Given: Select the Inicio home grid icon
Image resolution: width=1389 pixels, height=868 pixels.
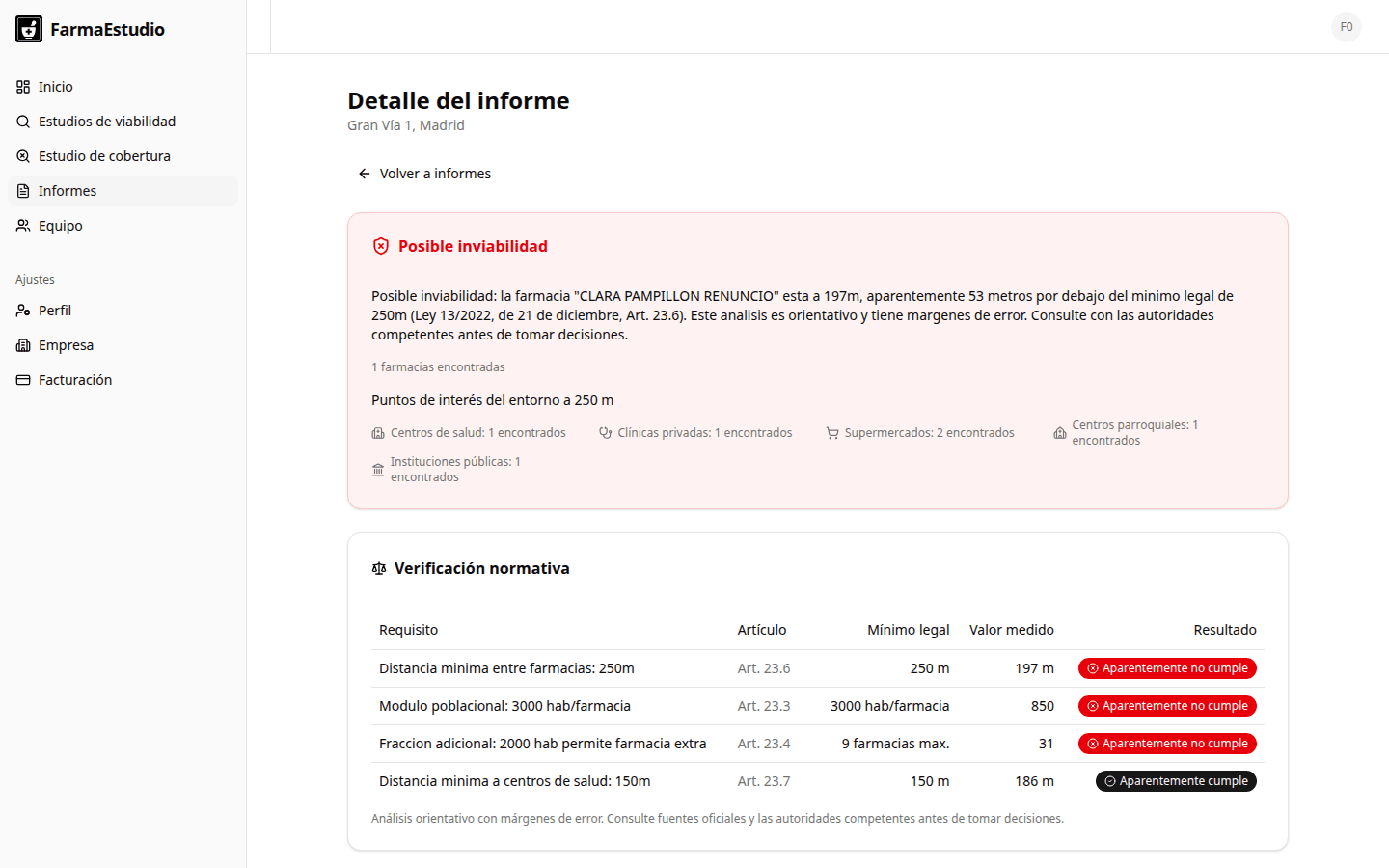Looking at the screenshot, I should 21,87.
